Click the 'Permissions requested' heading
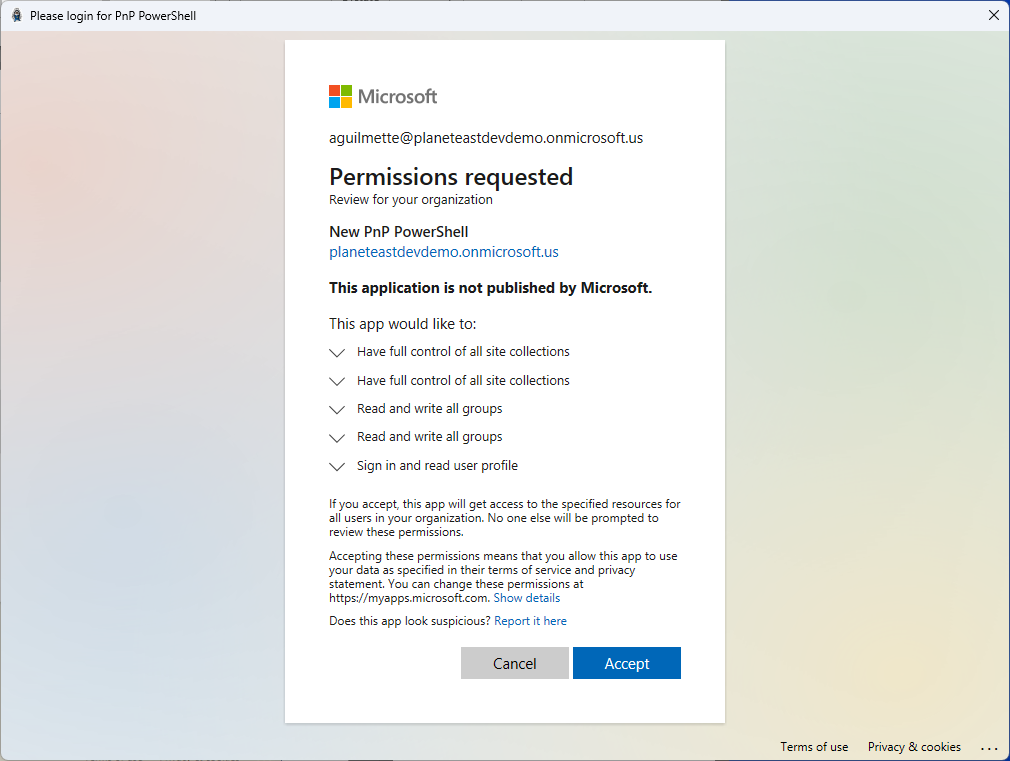 (451, 177)
